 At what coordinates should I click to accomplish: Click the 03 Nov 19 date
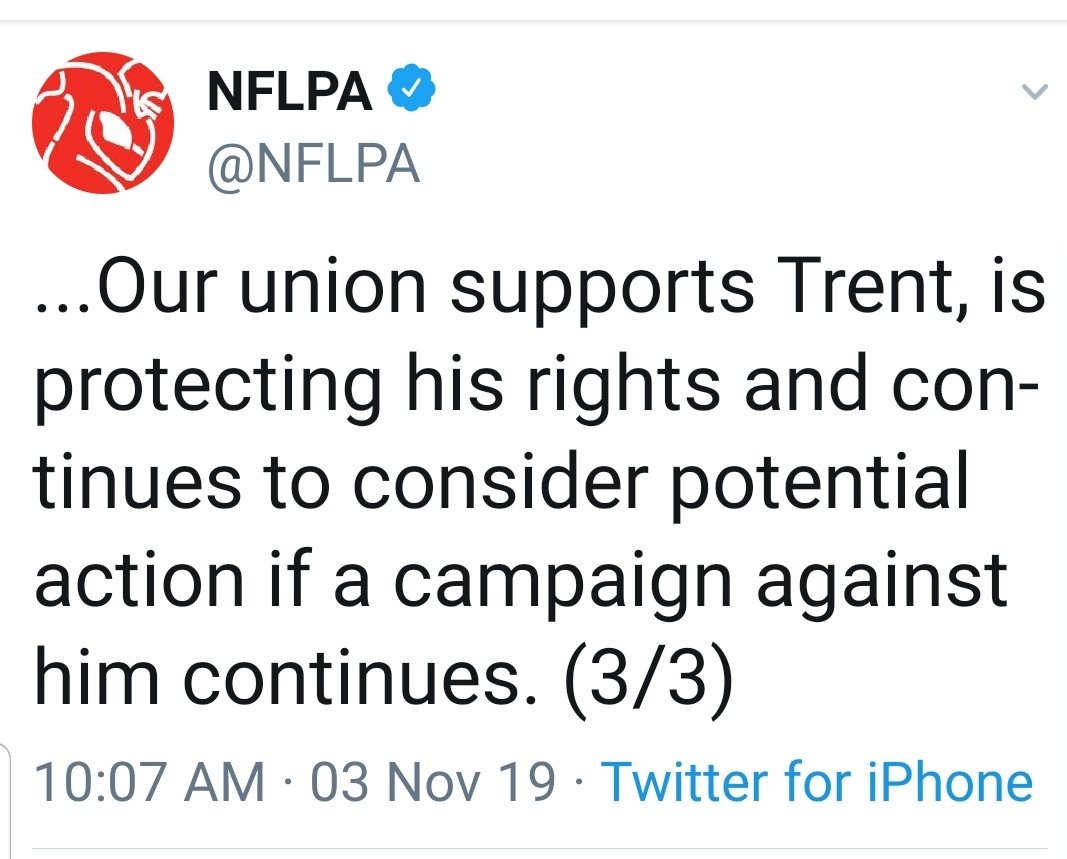coord(433,781)
